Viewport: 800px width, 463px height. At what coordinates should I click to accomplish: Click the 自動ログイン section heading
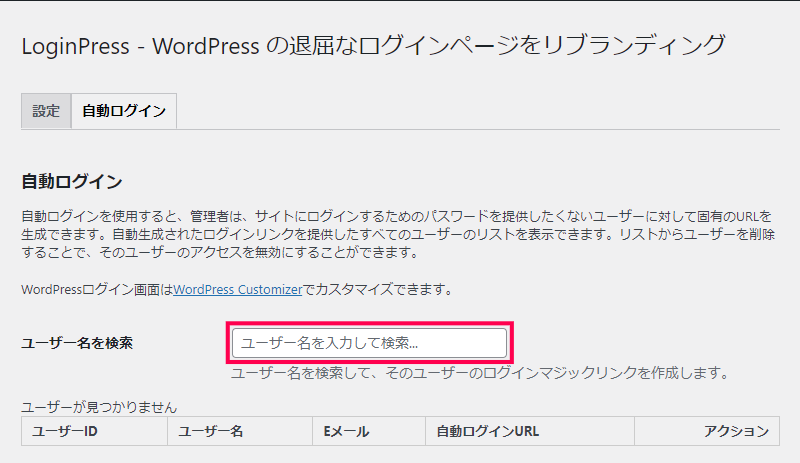72,181
